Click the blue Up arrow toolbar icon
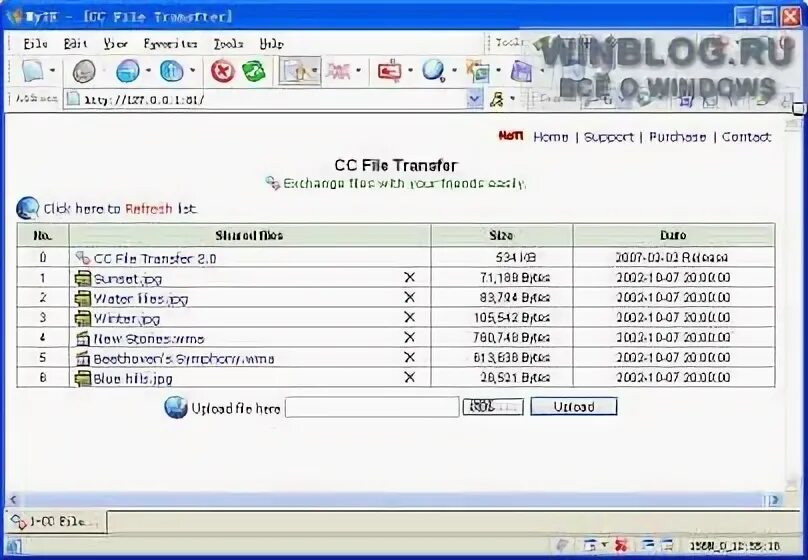The width and height of the screenshot is (808, 560). (x=171, y=71)
